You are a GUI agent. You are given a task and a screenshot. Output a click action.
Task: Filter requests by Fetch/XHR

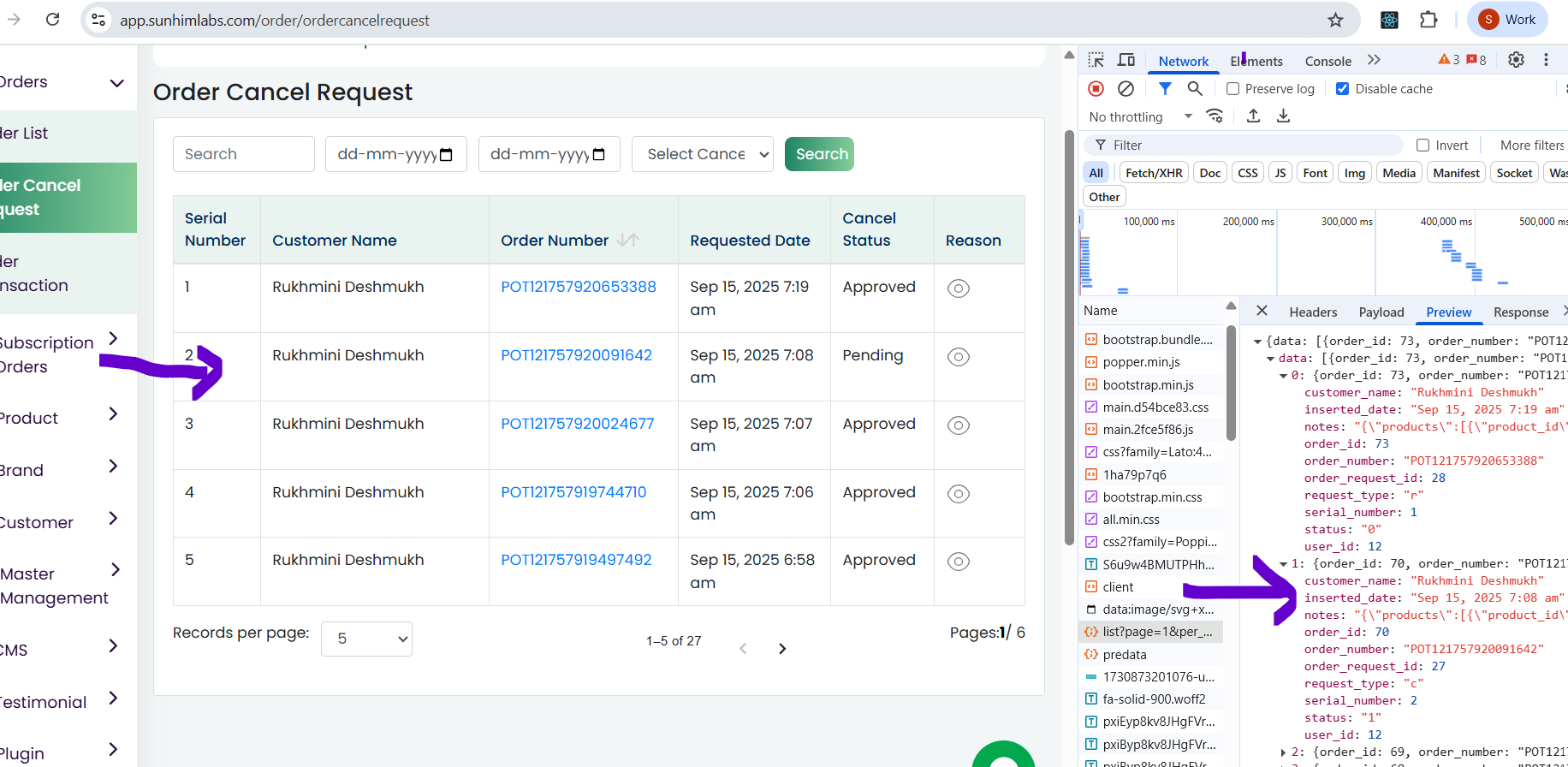click(1154, 173)
